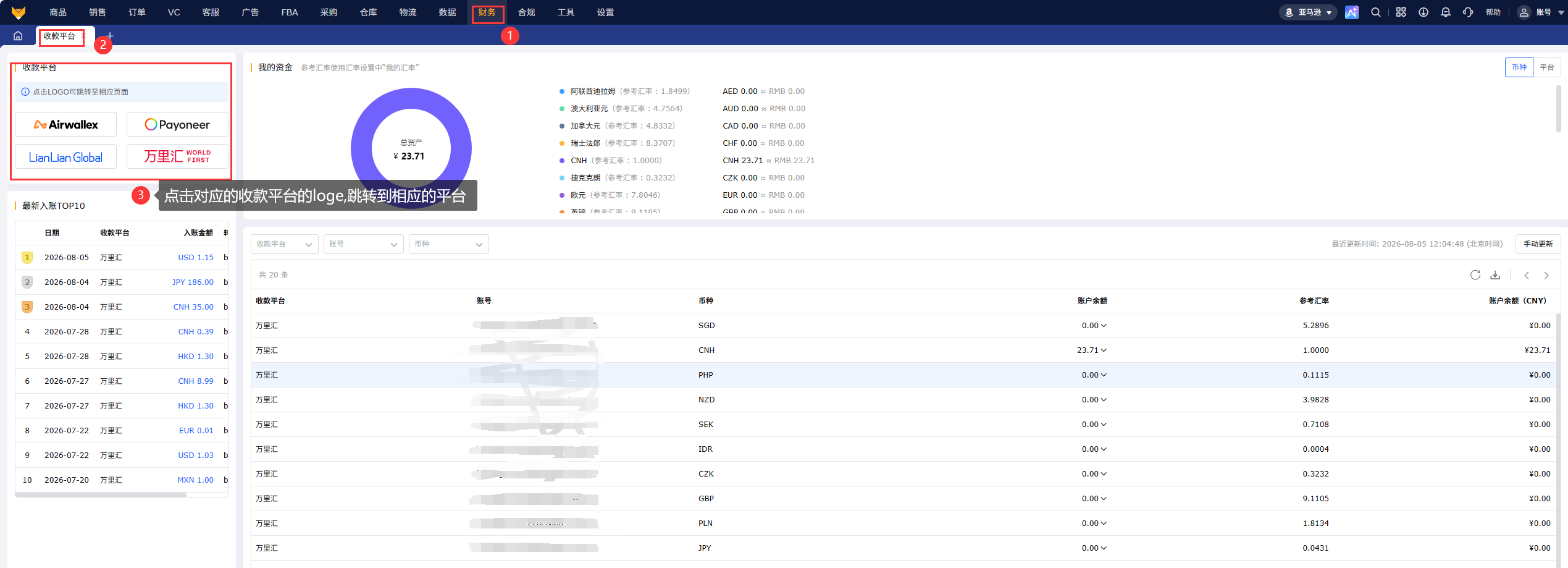This screenshot has width=1568, height=568.
Task: Open the FBA menu
Action: tap(290, 12)
